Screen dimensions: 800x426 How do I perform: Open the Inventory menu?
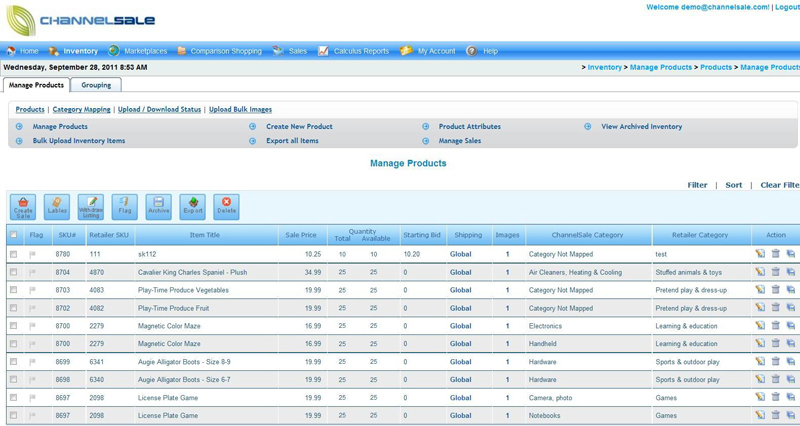click(80, 51)
